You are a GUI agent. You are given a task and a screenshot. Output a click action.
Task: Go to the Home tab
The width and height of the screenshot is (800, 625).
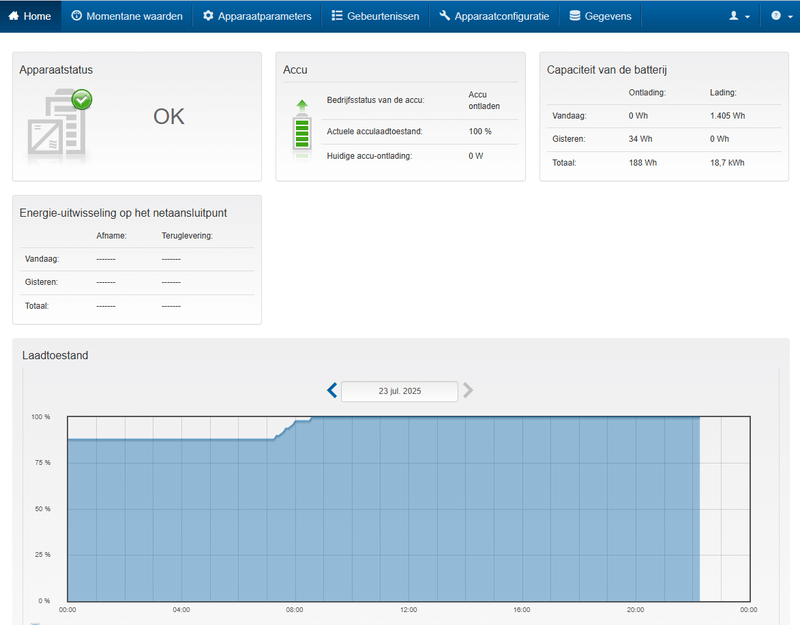pyautogui.click(x=30, y=16)
